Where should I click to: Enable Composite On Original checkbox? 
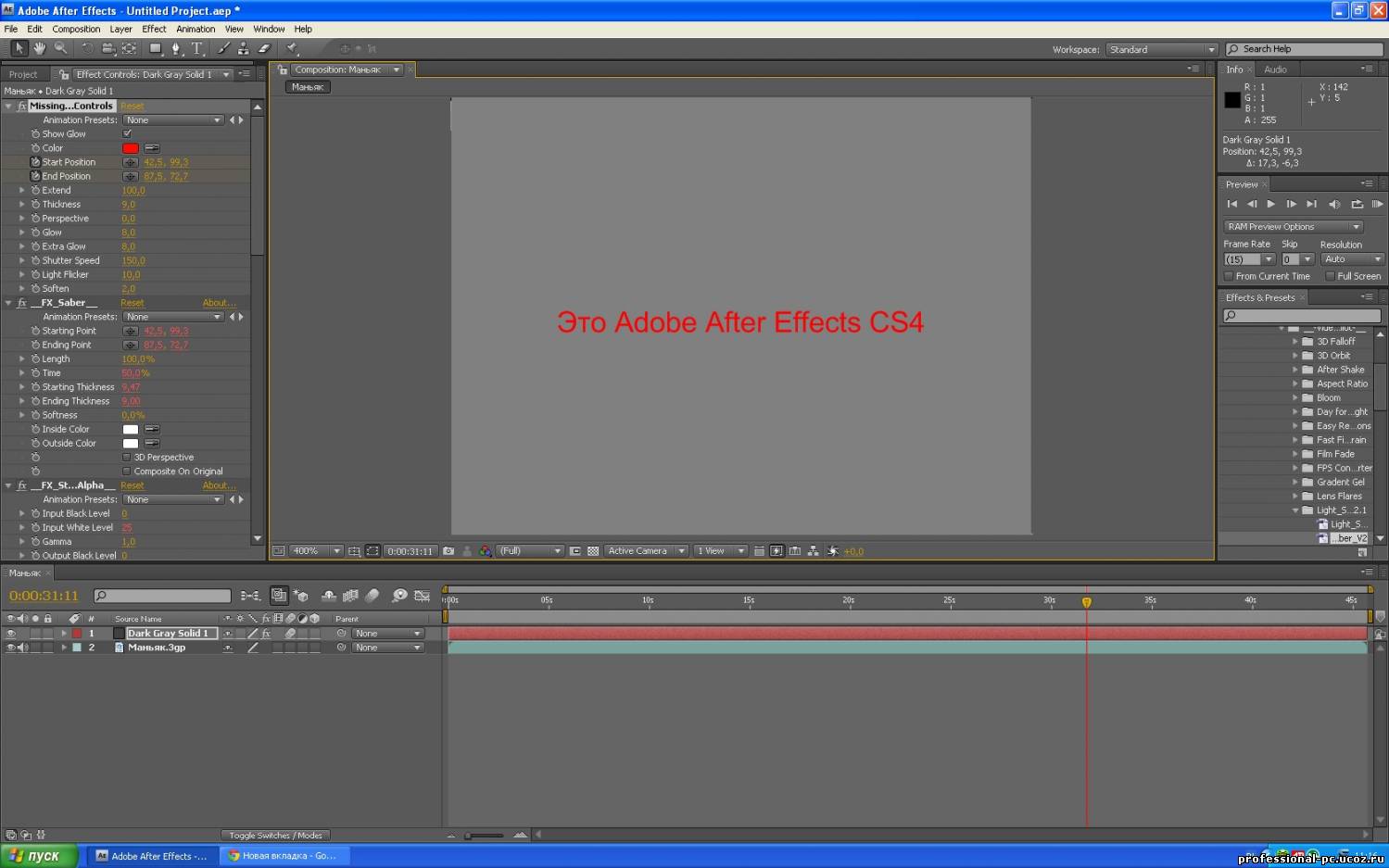click(127, 471)
